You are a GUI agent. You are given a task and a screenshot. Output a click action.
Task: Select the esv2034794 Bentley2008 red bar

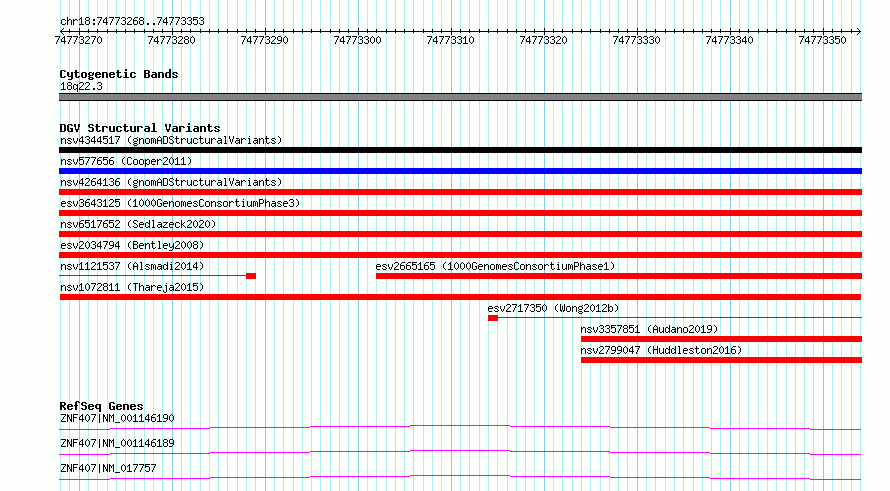[x=460, y=255]
